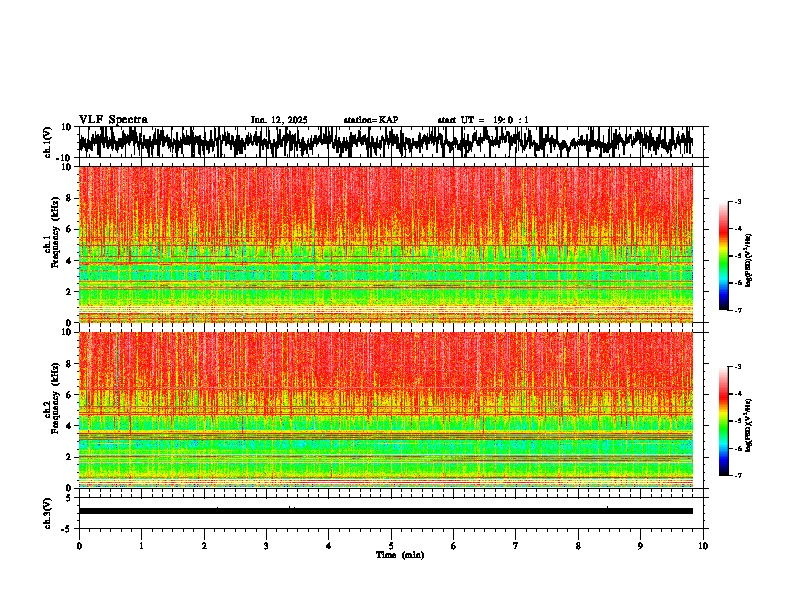Click the black band in ch.3 panel

[x=386, y=511]
